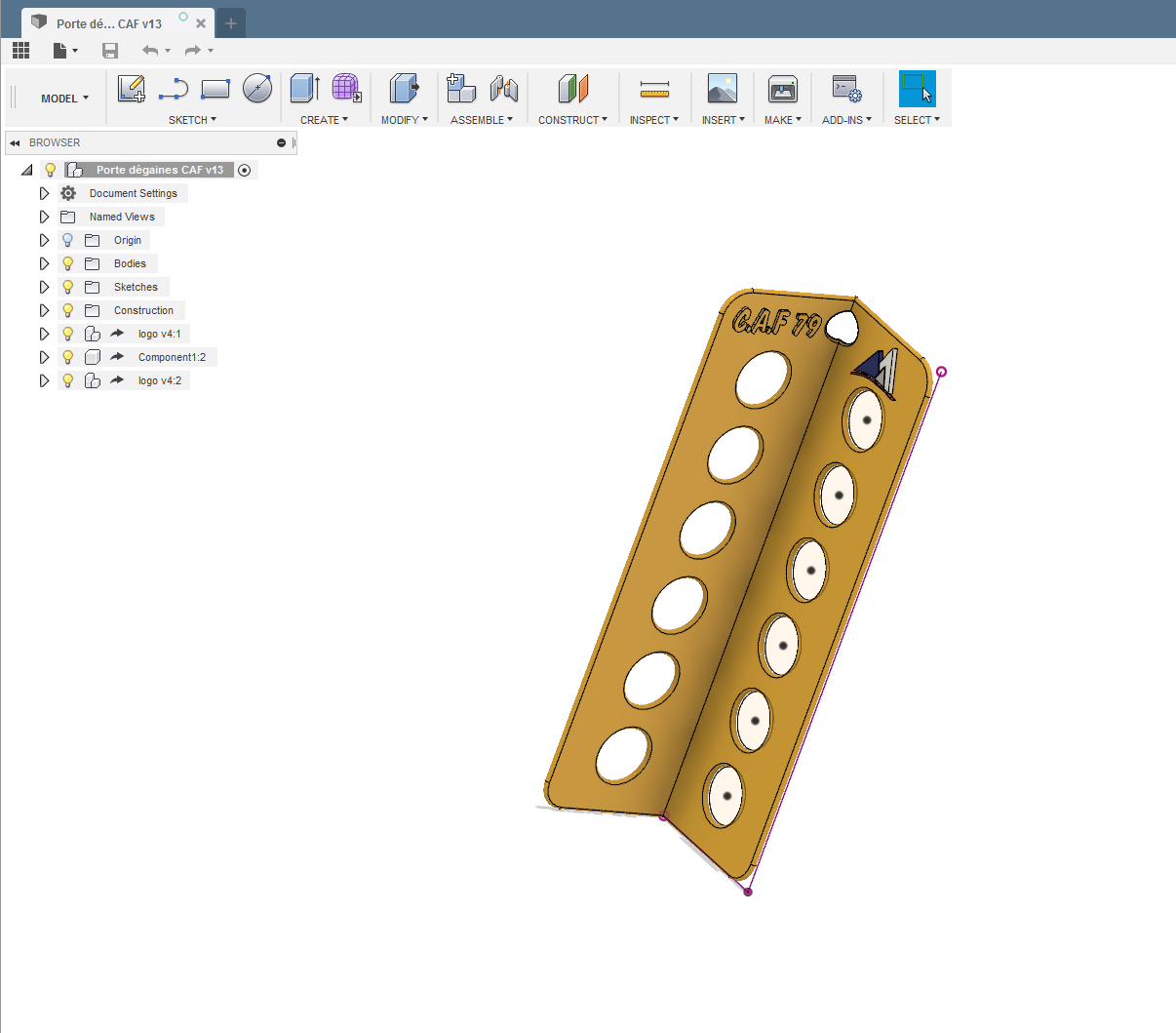Open the MODIFY menu
This screenshot has height=1033, width=1176.
(404, 120)
